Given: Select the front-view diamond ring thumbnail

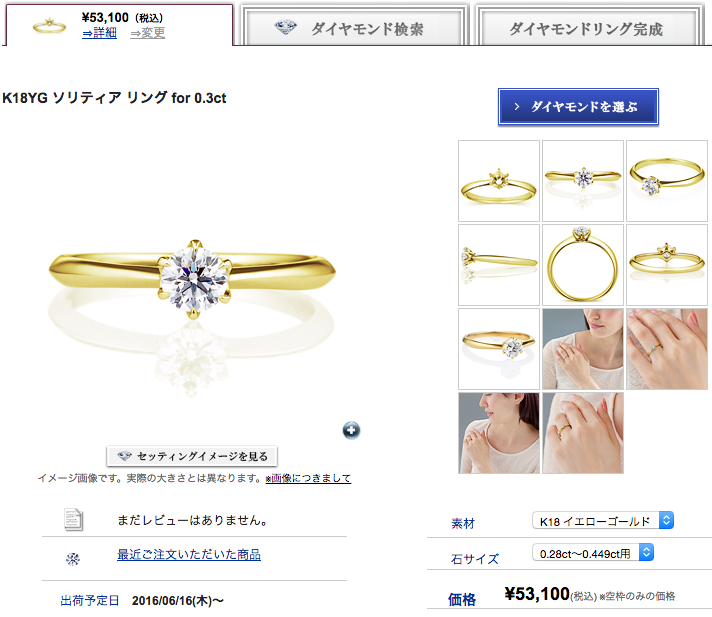Looking at the screenshot, I should 583,181.
